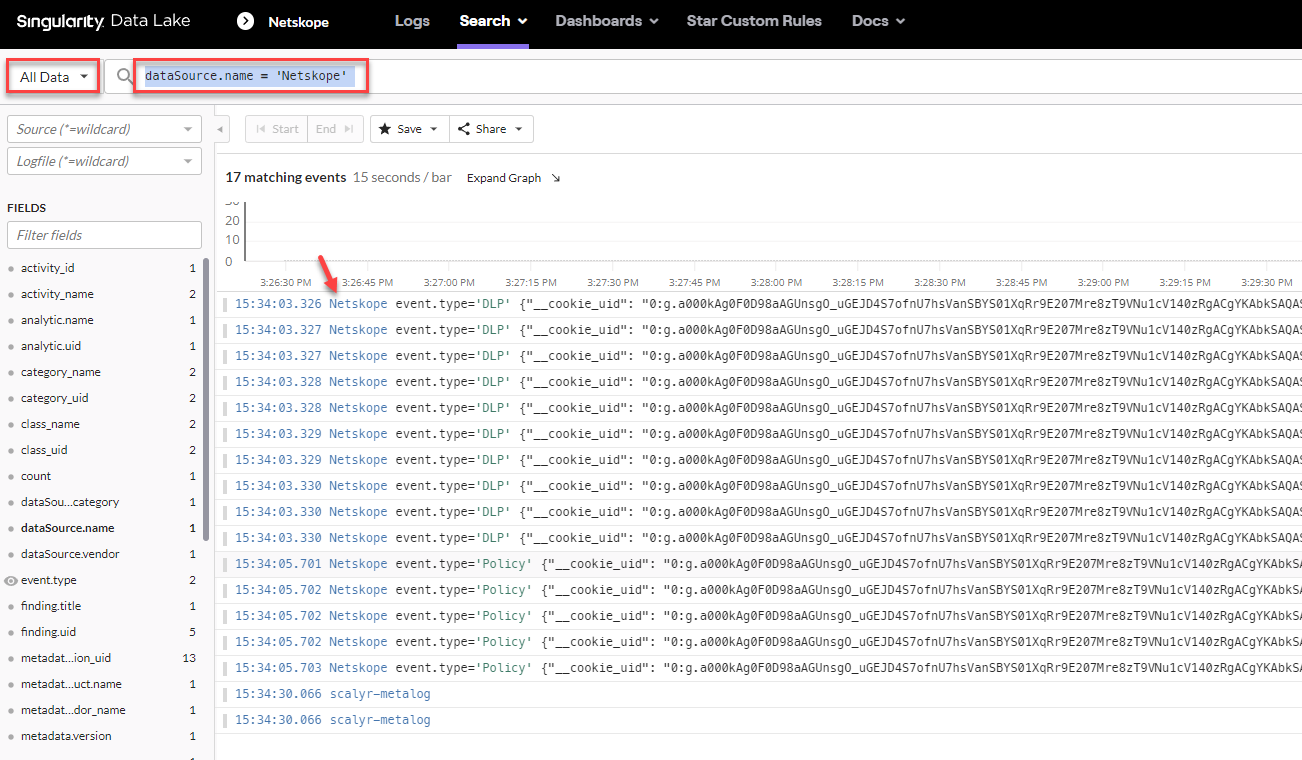Collapse the fields sidebar arrow
This screenshot has width=1302, height=760.
[221, 129]
